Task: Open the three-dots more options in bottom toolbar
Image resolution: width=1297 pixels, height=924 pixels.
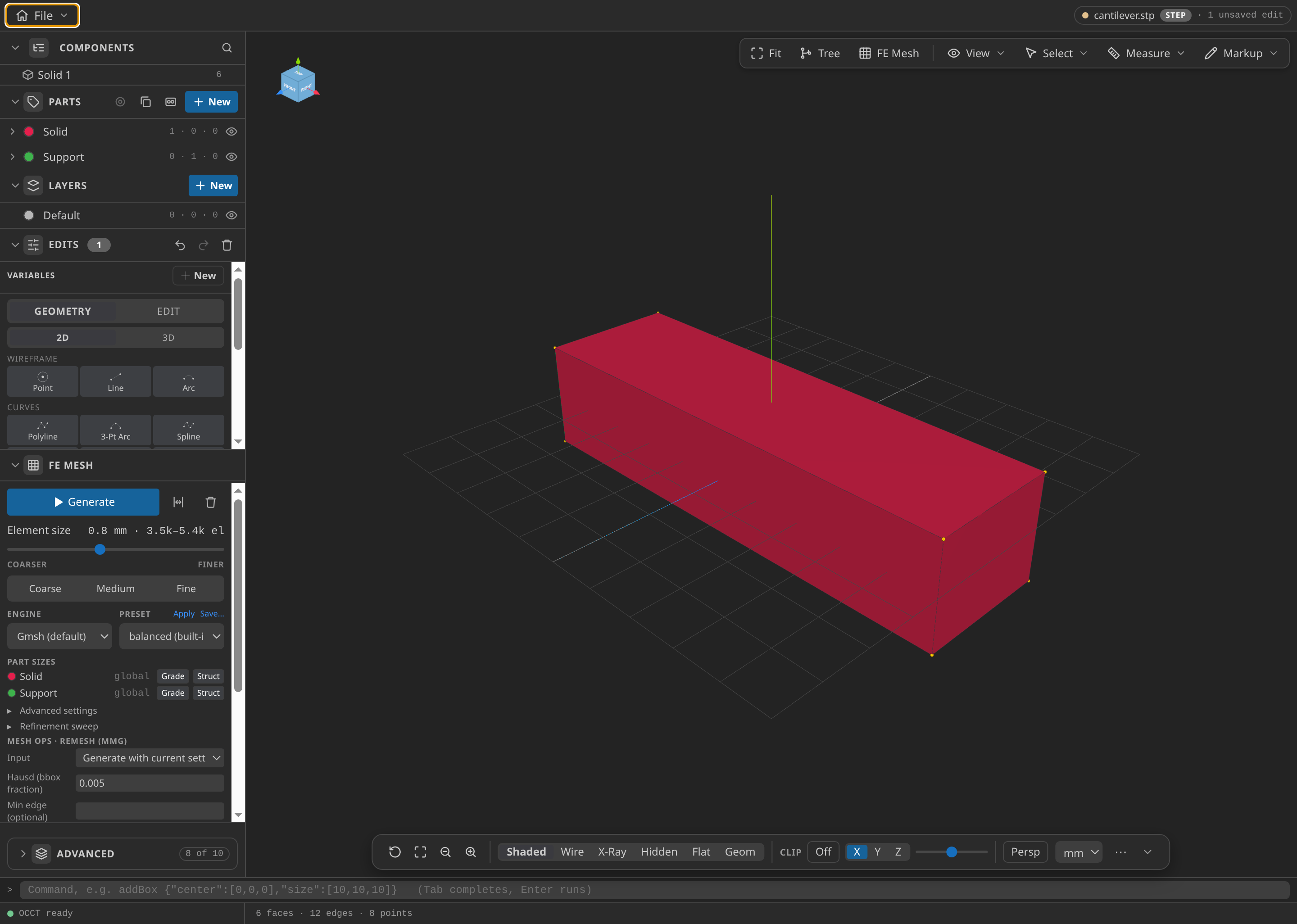Action: coord(1120,852)
